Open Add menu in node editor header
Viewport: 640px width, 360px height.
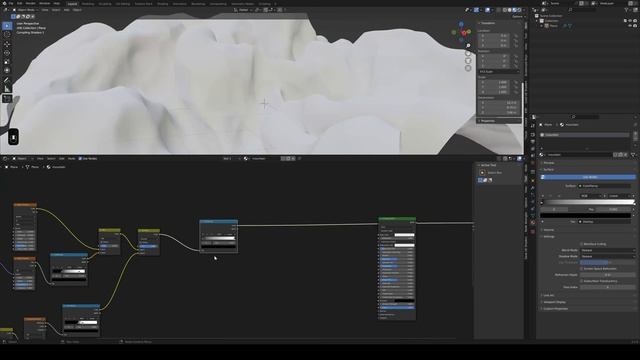pos(62,158)
